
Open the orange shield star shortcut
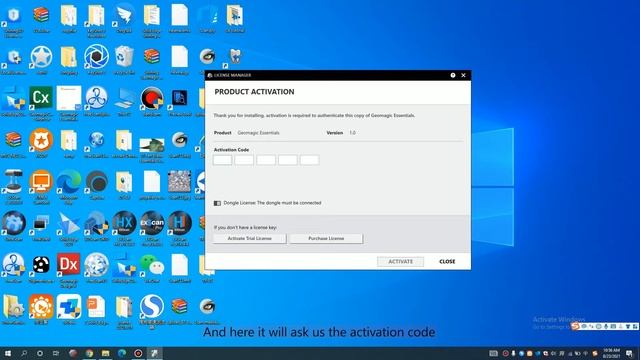[41, 140]
